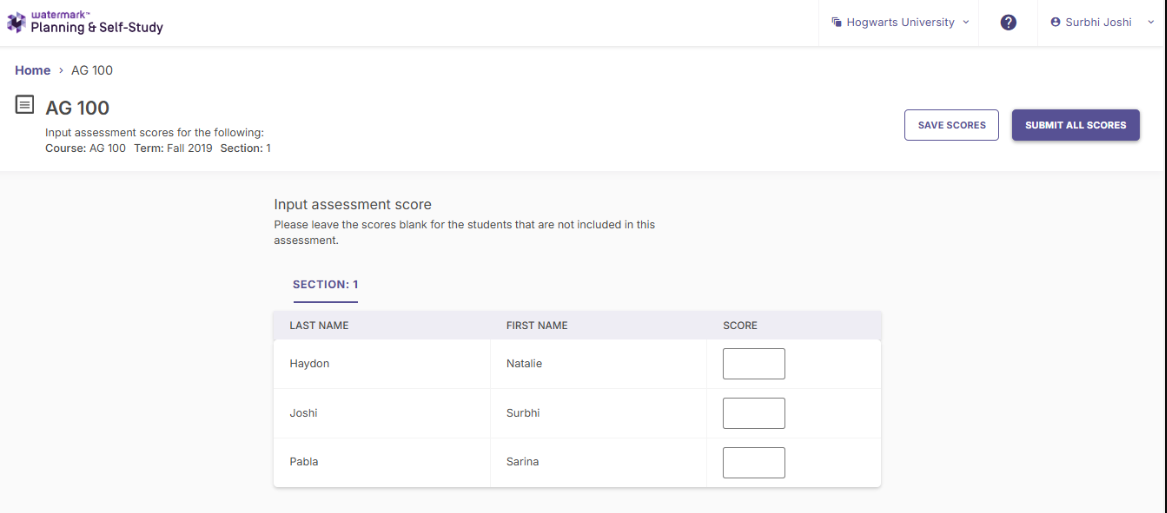Click the First Name column header

tap(537, 325)
